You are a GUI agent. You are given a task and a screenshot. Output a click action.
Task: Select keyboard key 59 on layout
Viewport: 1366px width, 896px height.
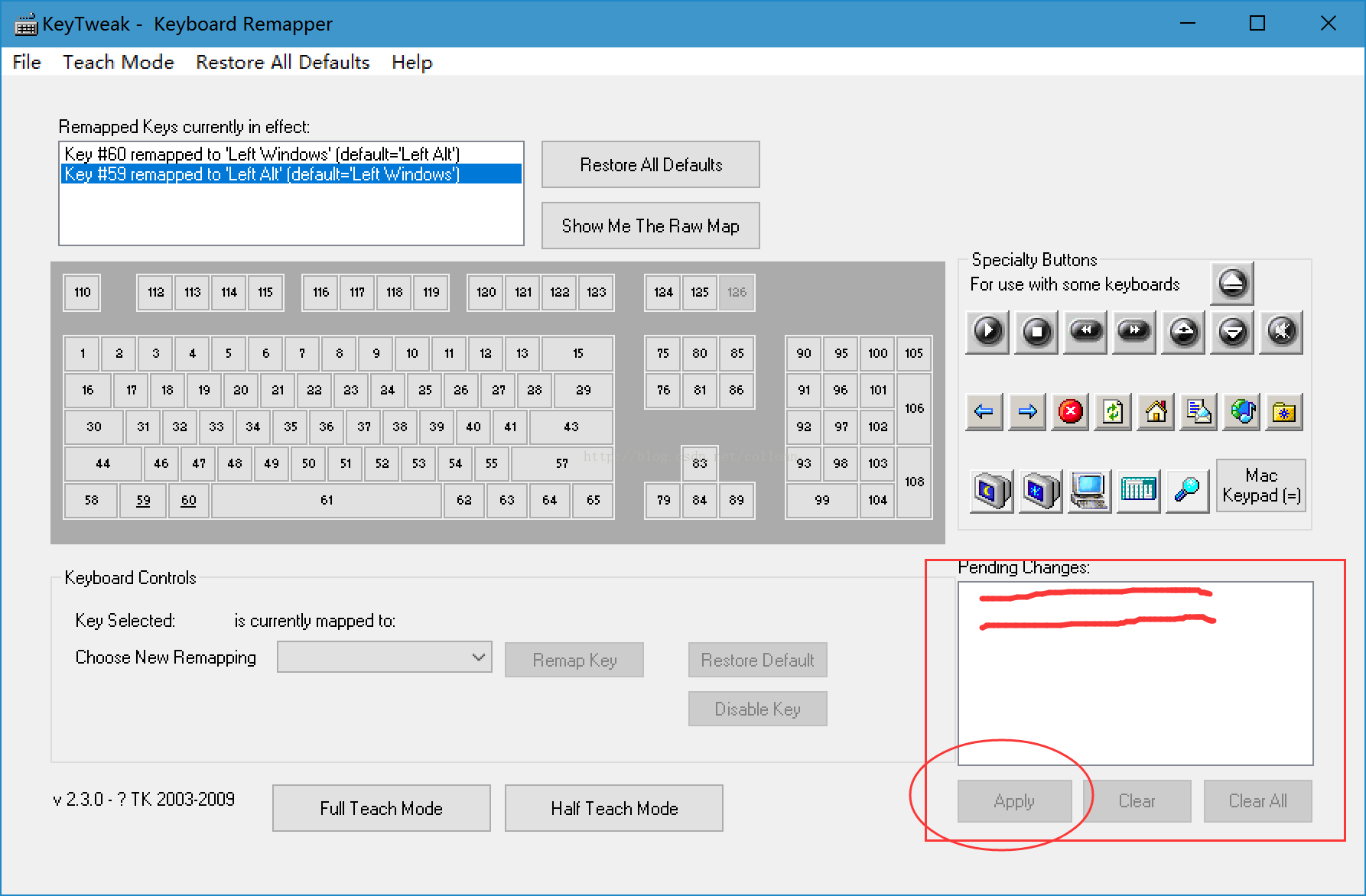[143, 500]
